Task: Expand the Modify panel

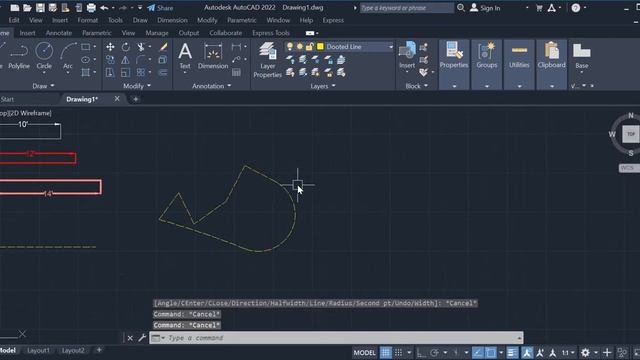Action: pos(137,86)
